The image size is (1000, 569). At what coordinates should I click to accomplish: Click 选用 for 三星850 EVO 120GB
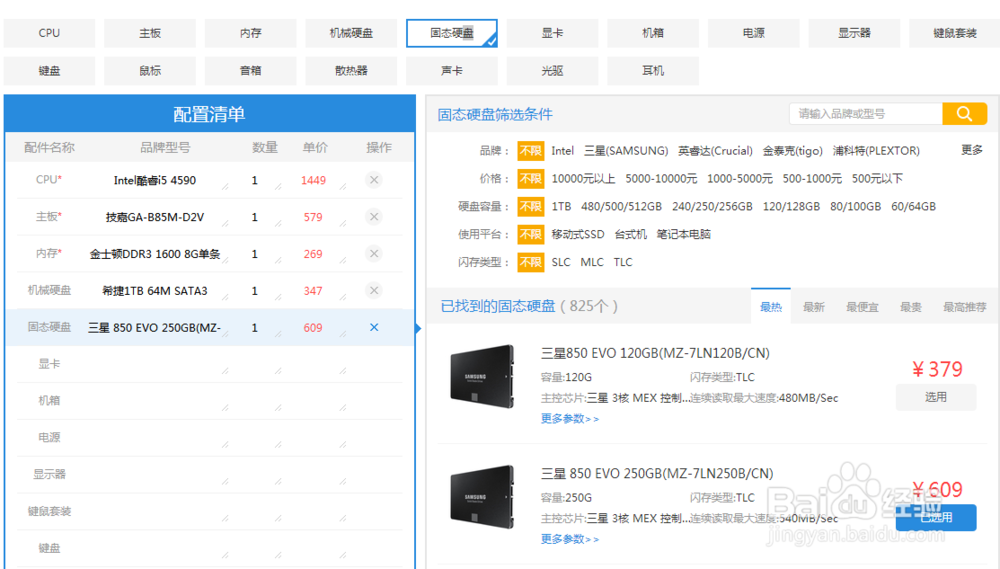pos(936,397)
